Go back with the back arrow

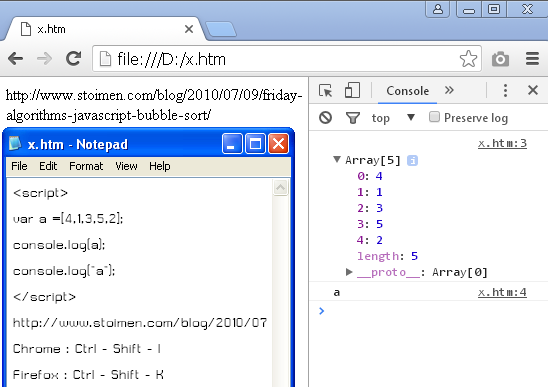[15, 58]
